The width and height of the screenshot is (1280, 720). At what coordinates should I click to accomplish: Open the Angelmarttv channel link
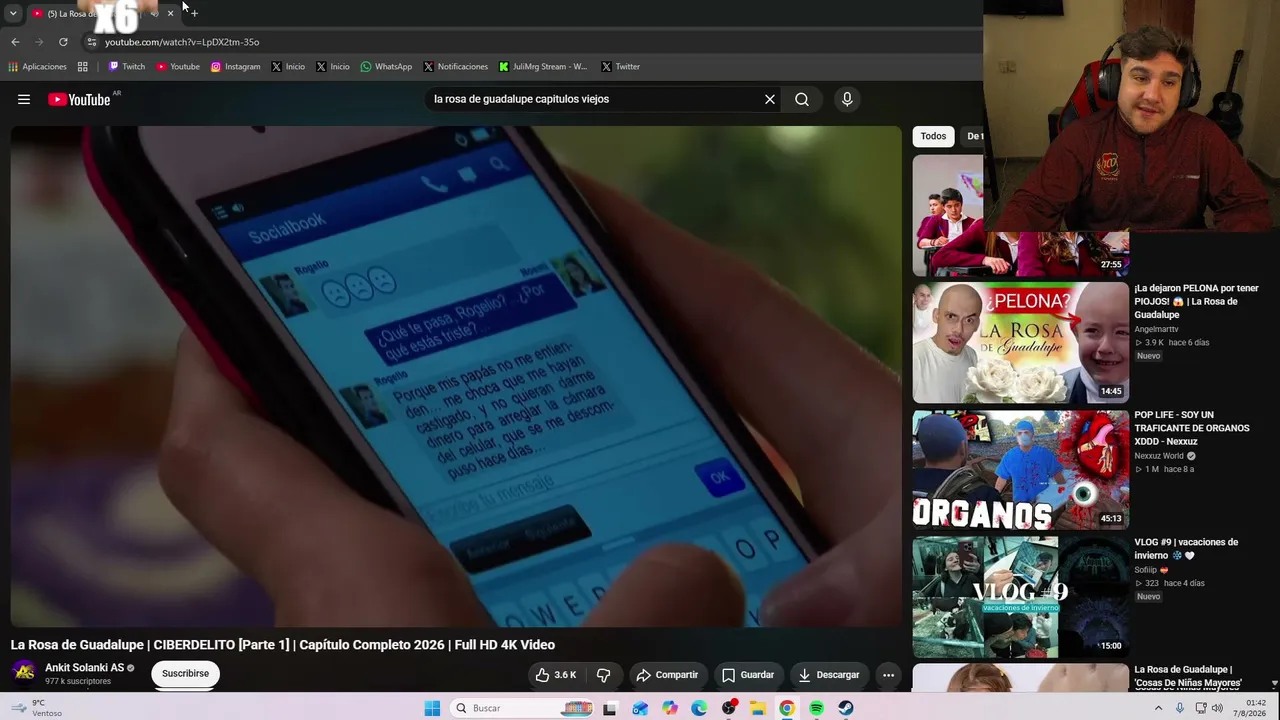click(1156, 329)
